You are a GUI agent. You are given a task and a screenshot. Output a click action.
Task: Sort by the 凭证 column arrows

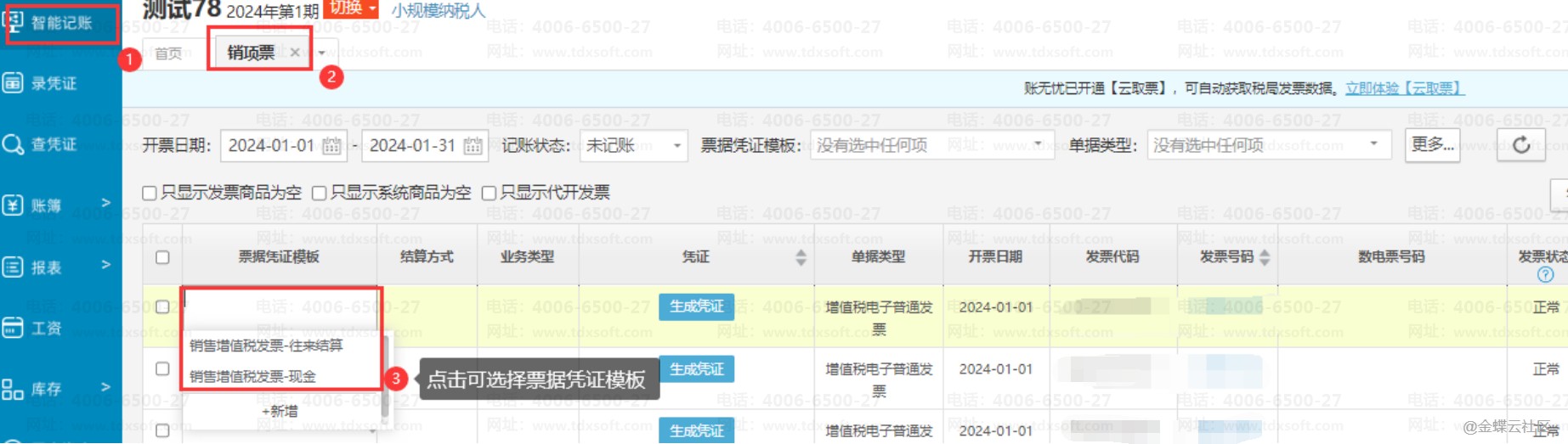tap(801, 257)
